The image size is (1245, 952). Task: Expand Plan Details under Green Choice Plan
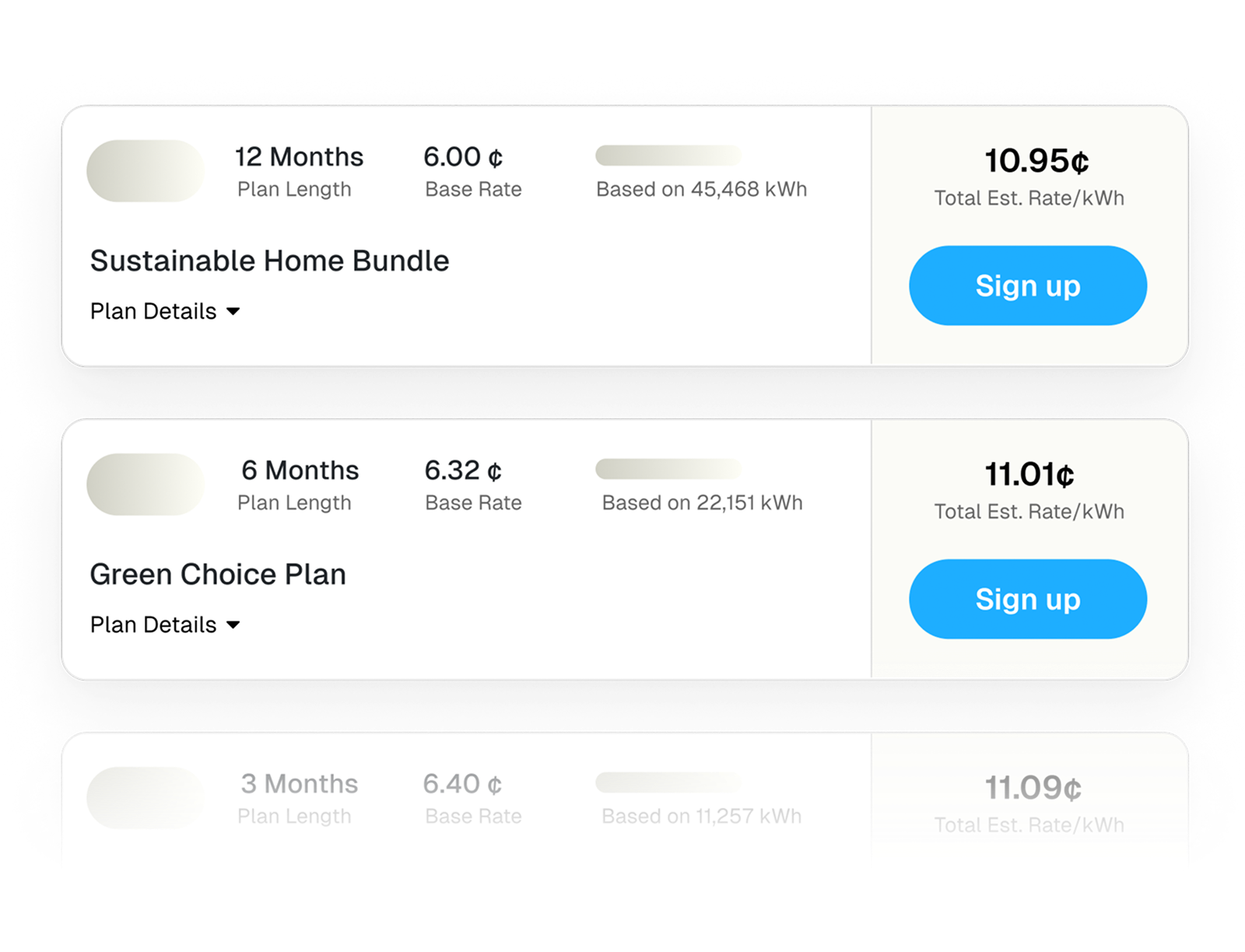point(165,625)
